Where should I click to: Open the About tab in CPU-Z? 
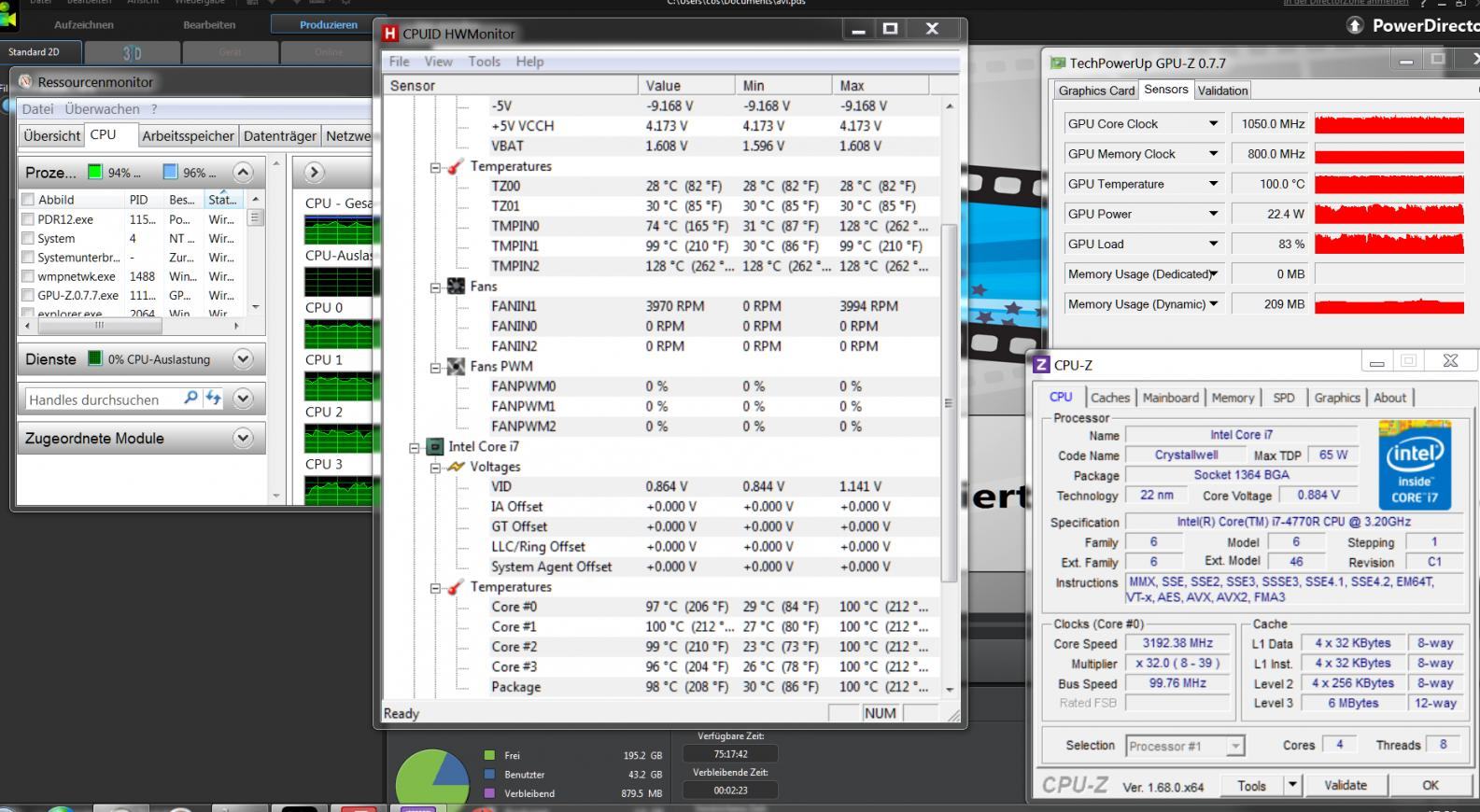(1389, 398)
